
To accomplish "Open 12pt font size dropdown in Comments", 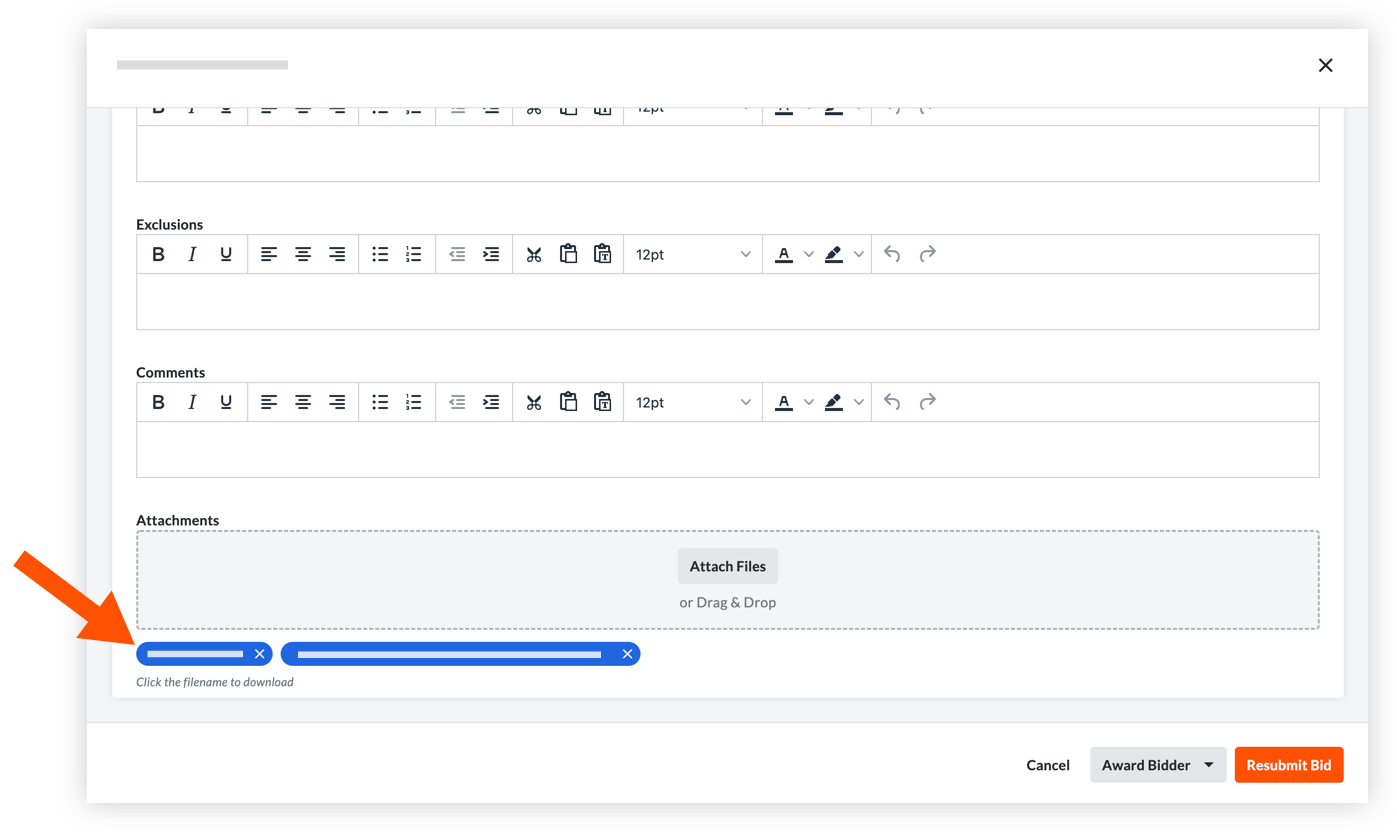I will pyautogui.click(x=693, y=402).
